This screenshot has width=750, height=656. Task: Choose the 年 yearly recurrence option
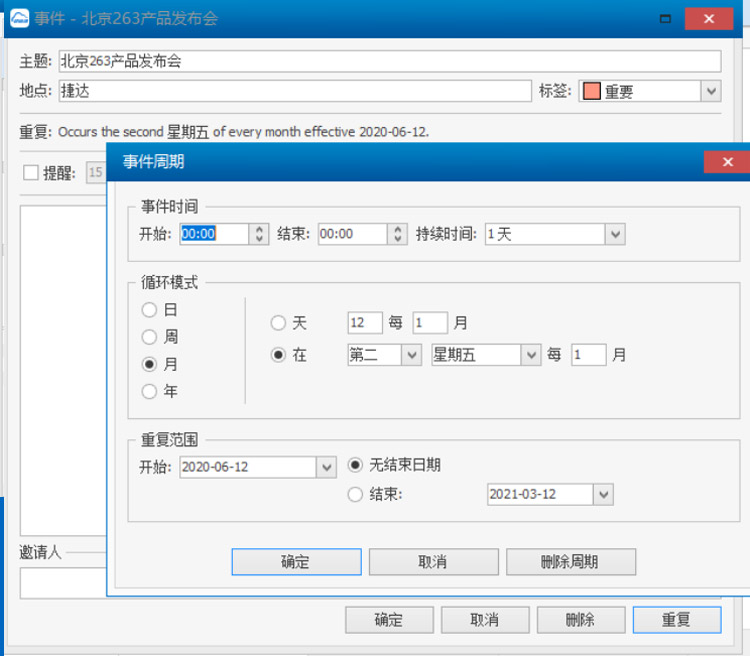pos(150,391)
